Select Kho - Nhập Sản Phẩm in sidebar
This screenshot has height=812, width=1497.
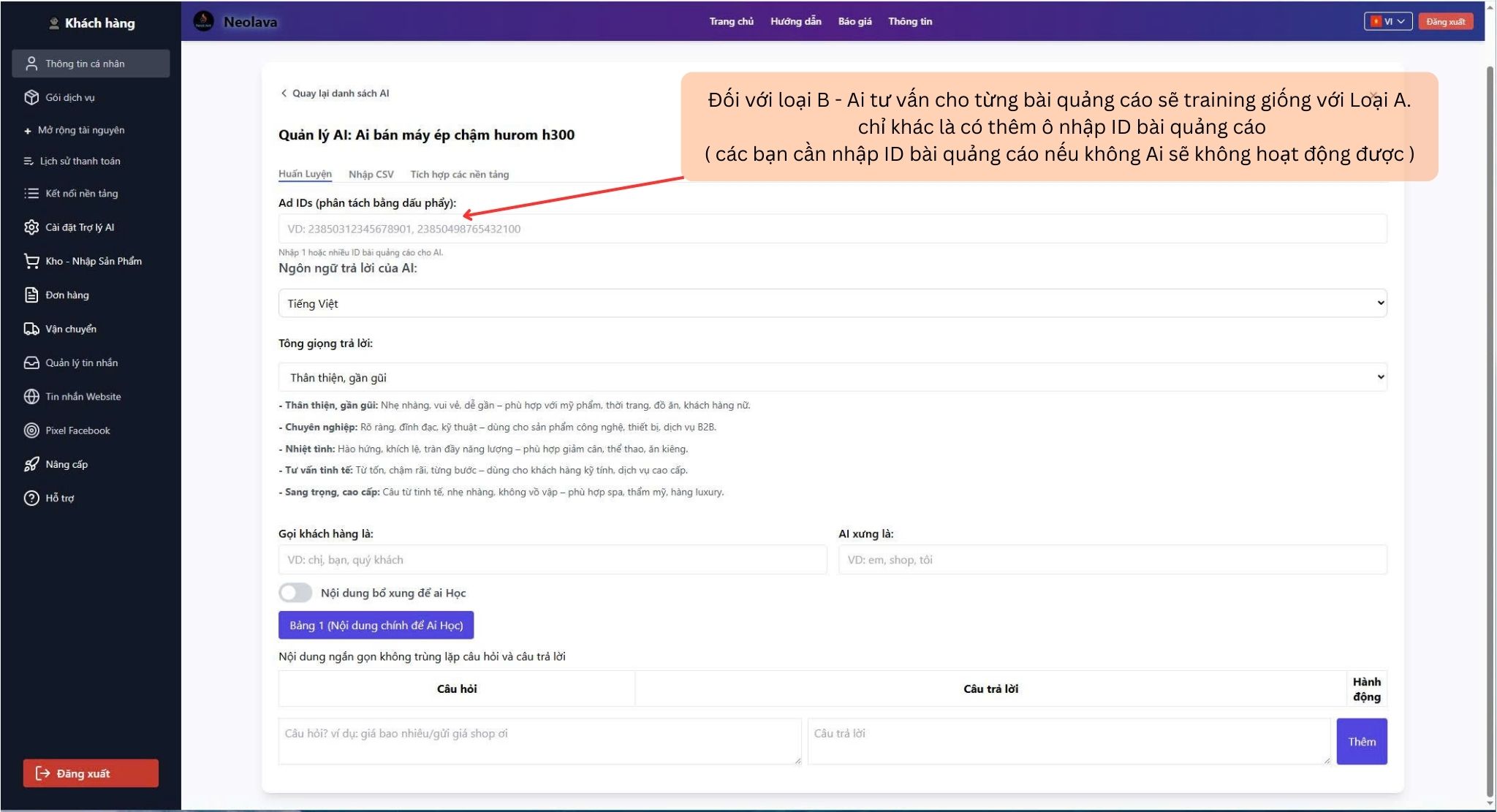coord(93,261)
